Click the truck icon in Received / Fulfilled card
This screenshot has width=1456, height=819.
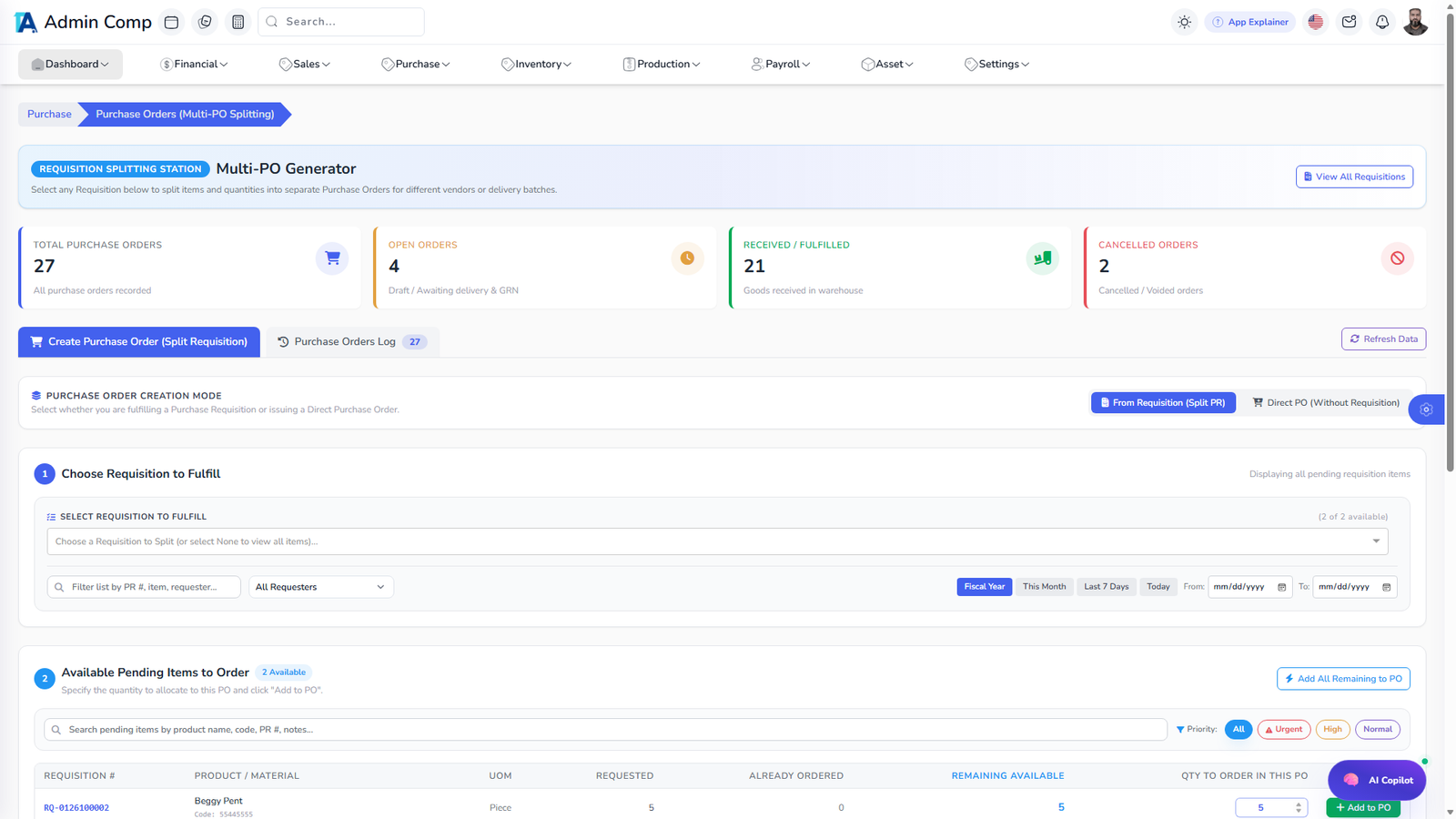coord(1043,258)
